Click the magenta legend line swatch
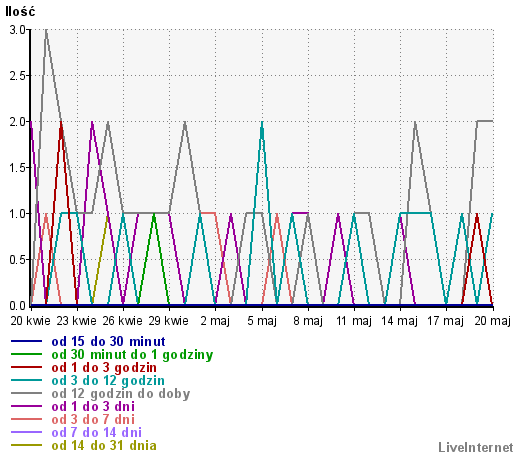Screen dimensions: 520x457 tap(26, 406)
